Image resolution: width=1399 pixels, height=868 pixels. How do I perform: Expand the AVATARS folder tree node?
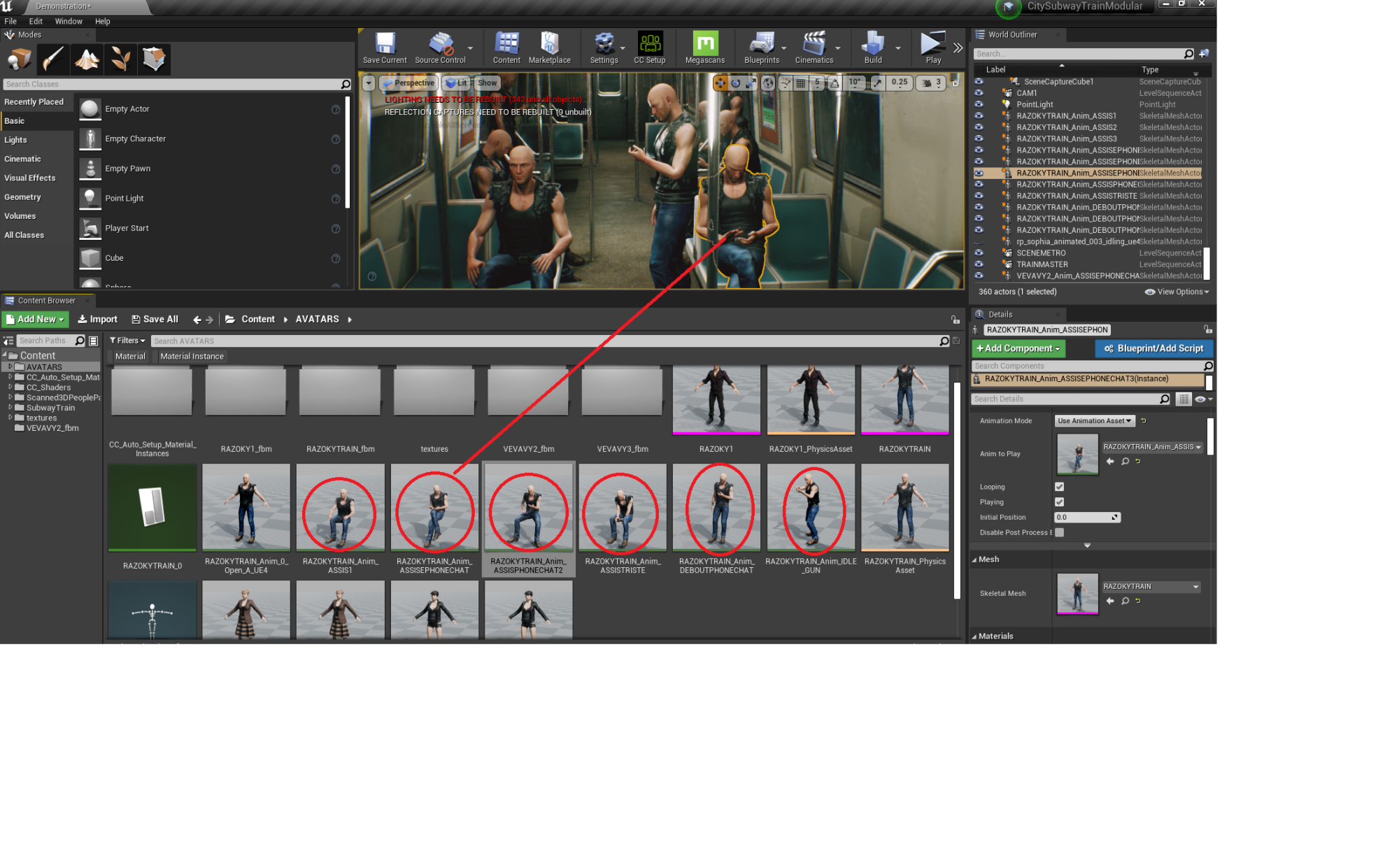(x=10, y=367)
